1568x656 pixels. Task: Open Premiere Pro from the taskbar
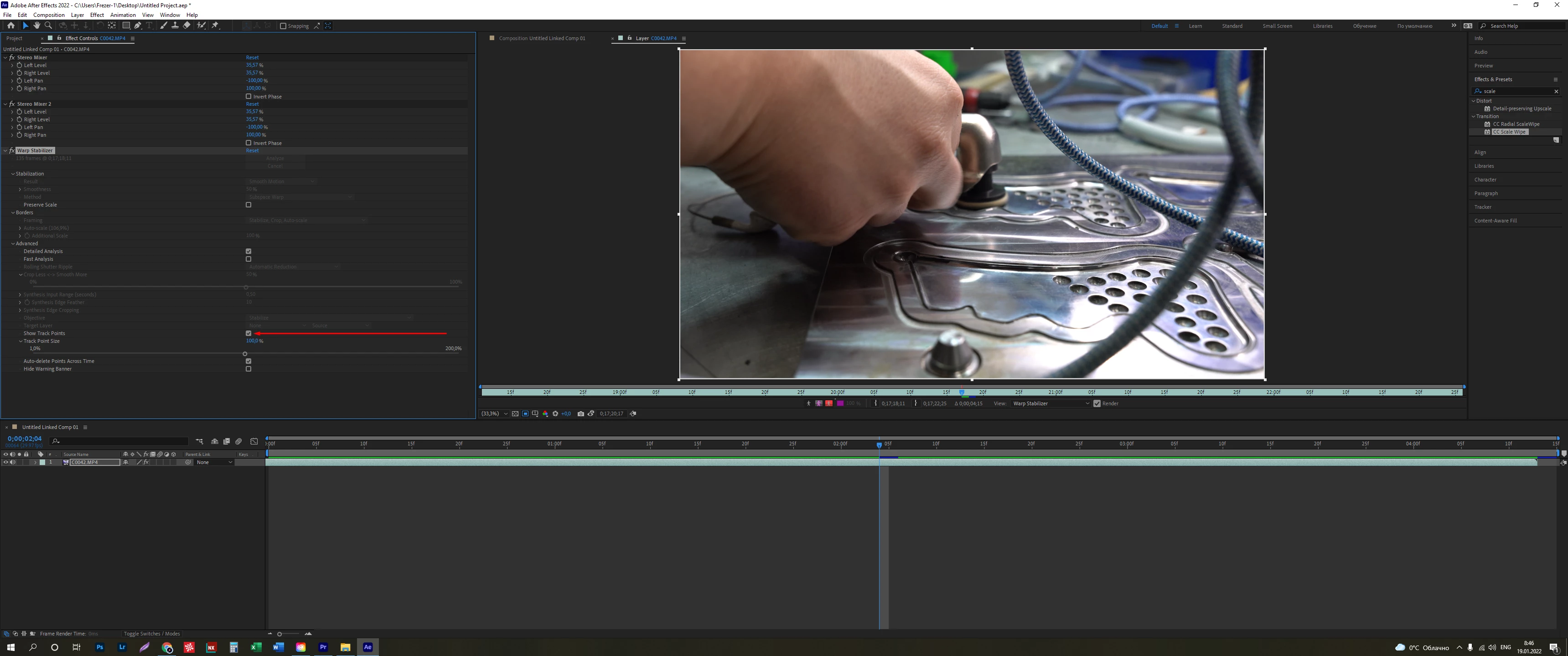coord(323,647)
